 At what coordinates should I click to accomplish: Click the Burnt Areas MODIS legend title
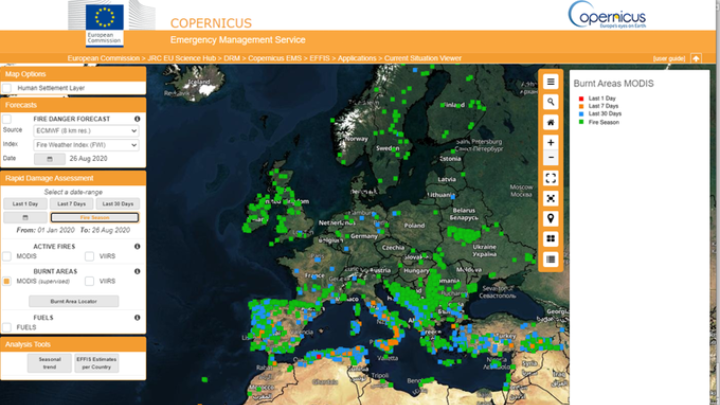[613, 84]
